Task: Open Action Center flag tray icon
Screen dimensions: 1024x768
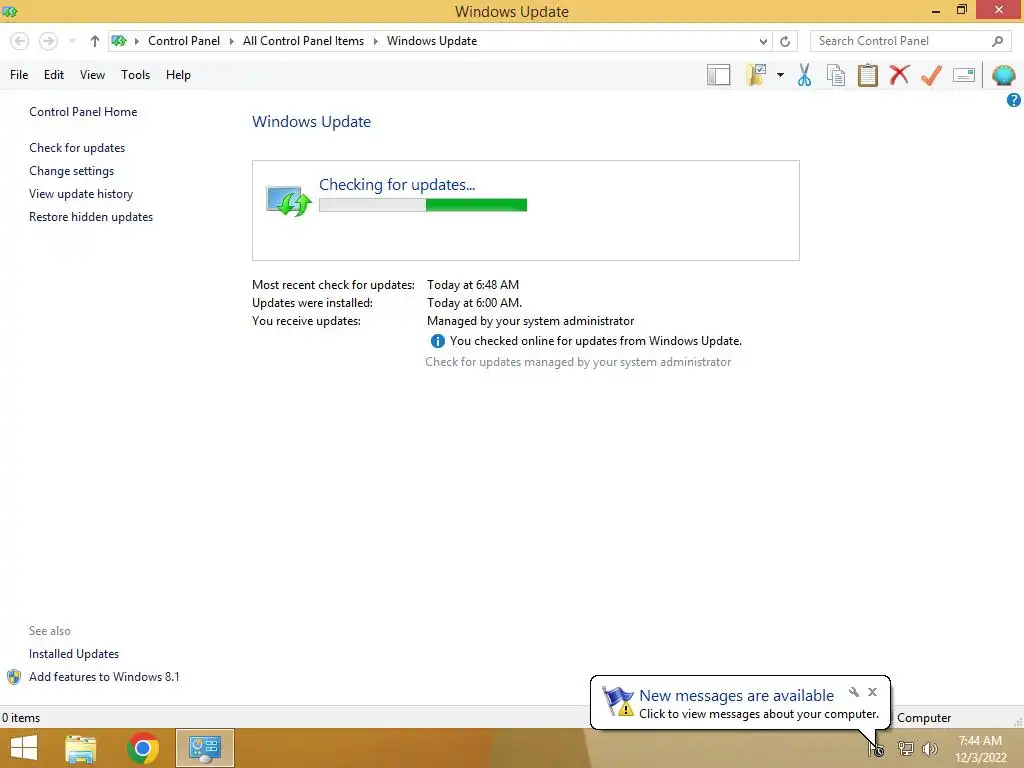Action: coord(876,749)
